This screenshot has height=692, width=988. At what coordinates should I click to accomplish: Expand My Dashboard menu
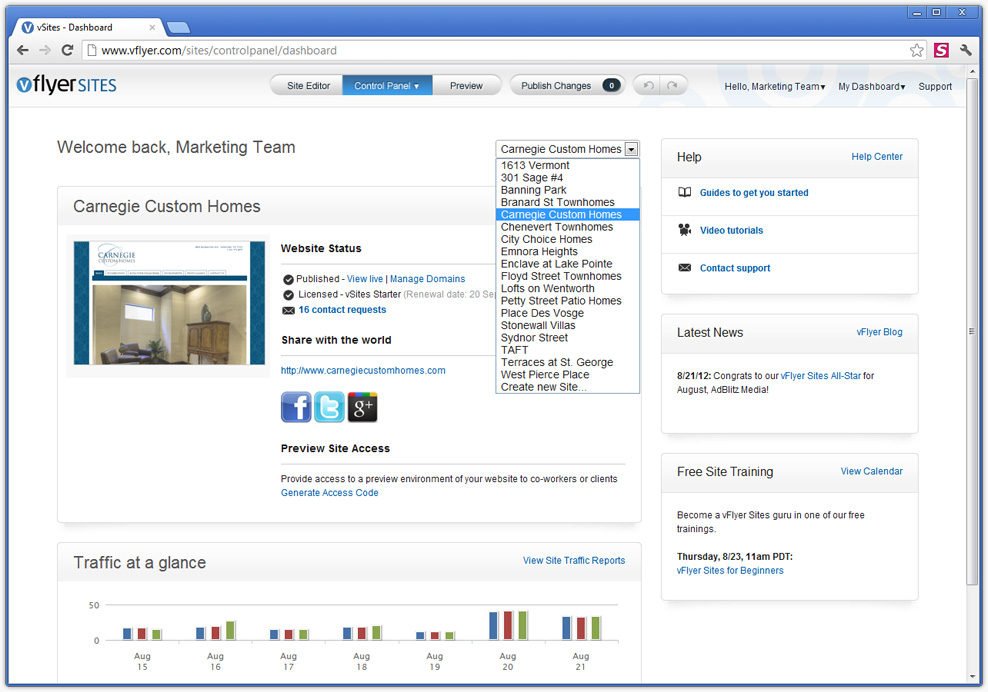pos(871,86)
